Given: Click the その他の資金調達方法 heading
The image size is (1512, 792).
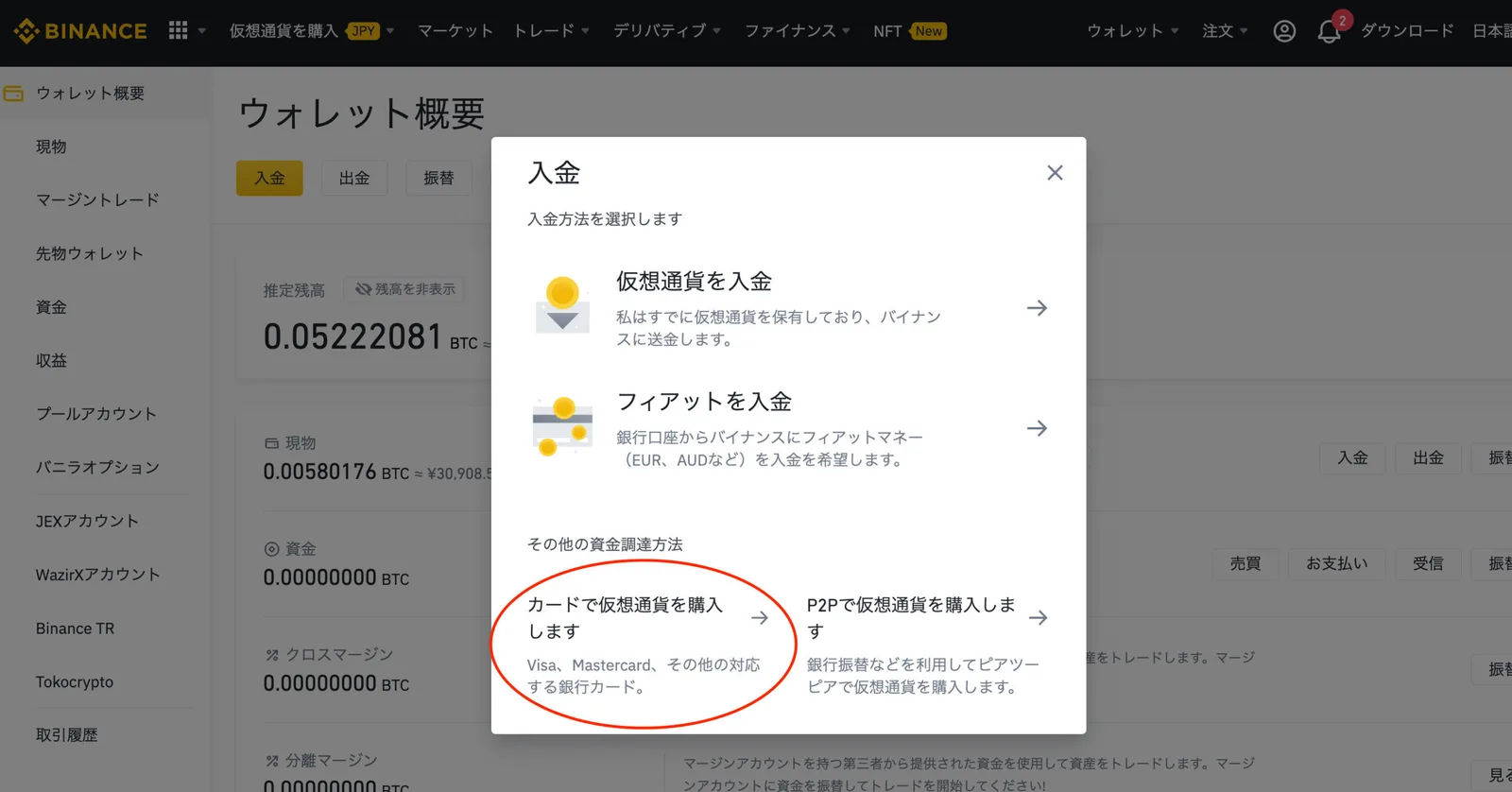Looking at the screenshot, I should coord(605,544).
